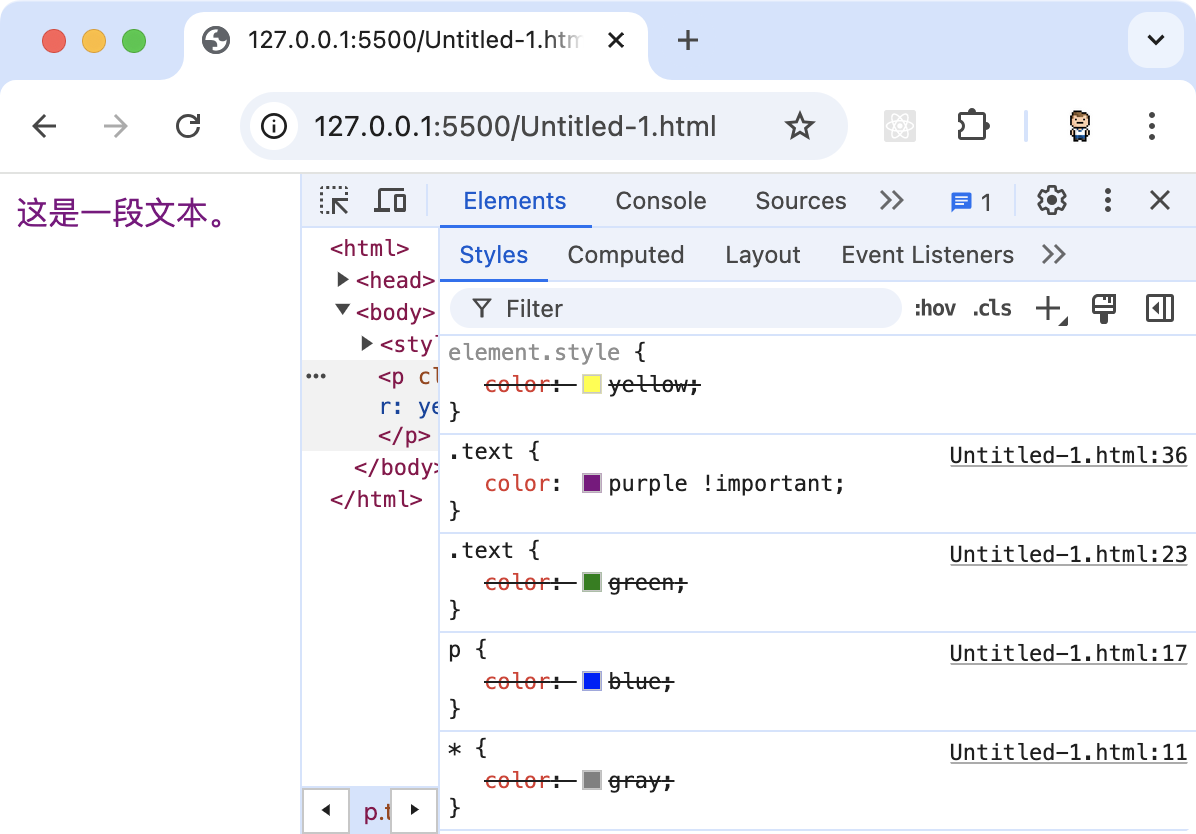
Task: Toggle the computed styles sidebar icon
Action: pos(1159,309)
